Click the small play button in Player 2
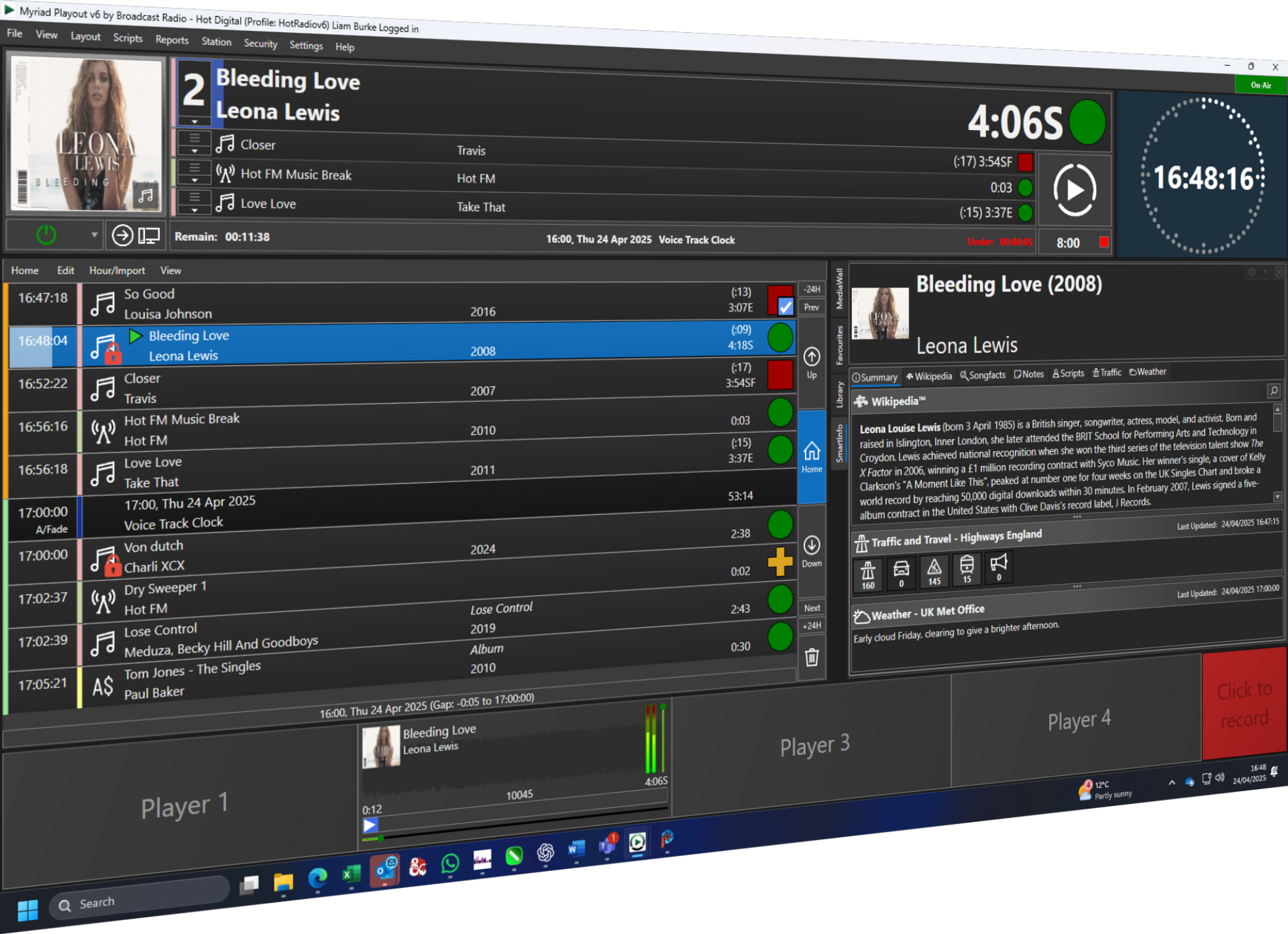This screenshot has height=934, width=1288. (370, 825)
